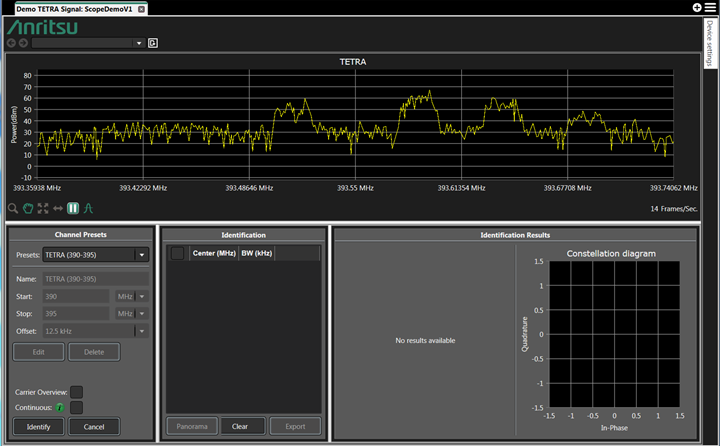Toggle the Continuous checkbox
This screenshot has width=720, height=446.
click(x=76, y=407)
